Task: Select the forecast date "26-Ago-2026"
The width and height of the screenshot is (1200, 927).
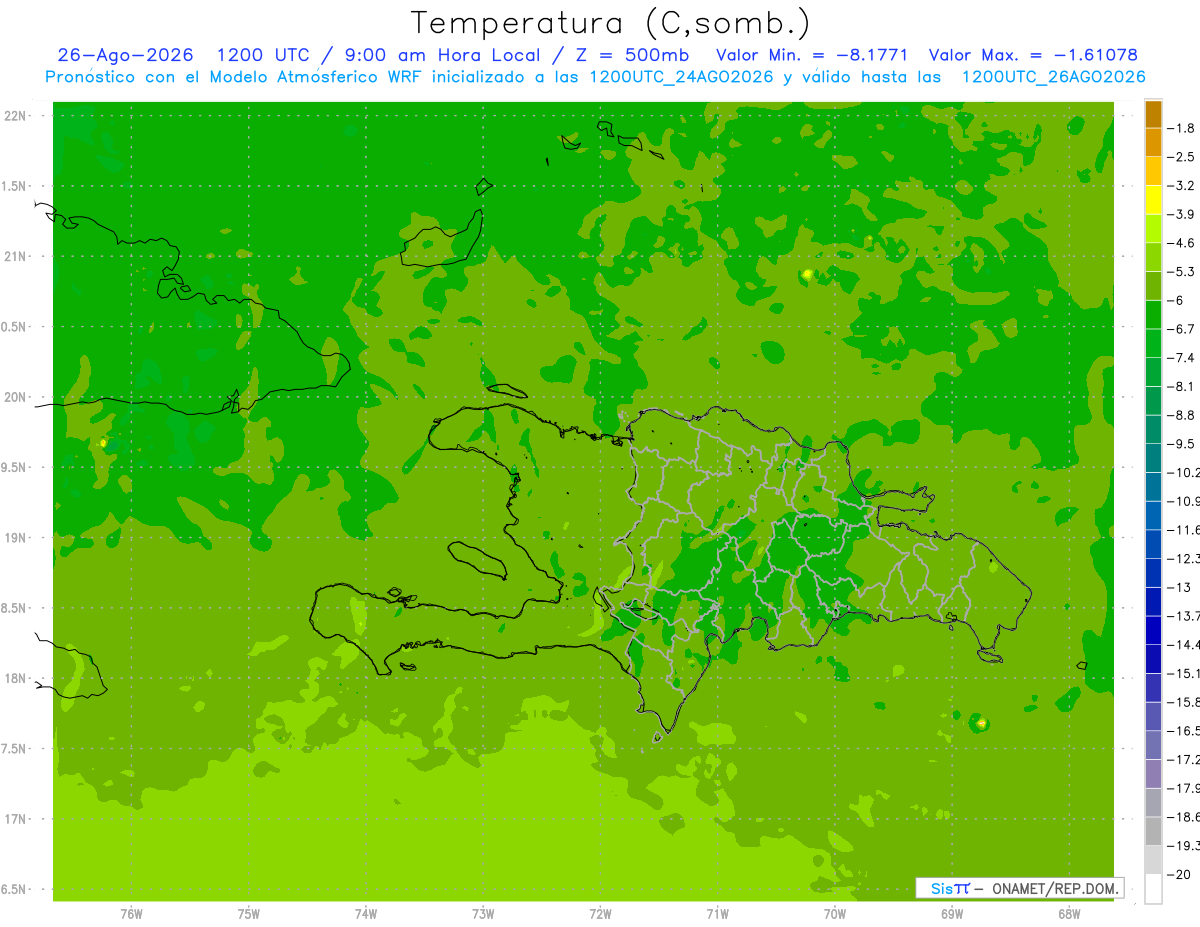Action: 126,55
